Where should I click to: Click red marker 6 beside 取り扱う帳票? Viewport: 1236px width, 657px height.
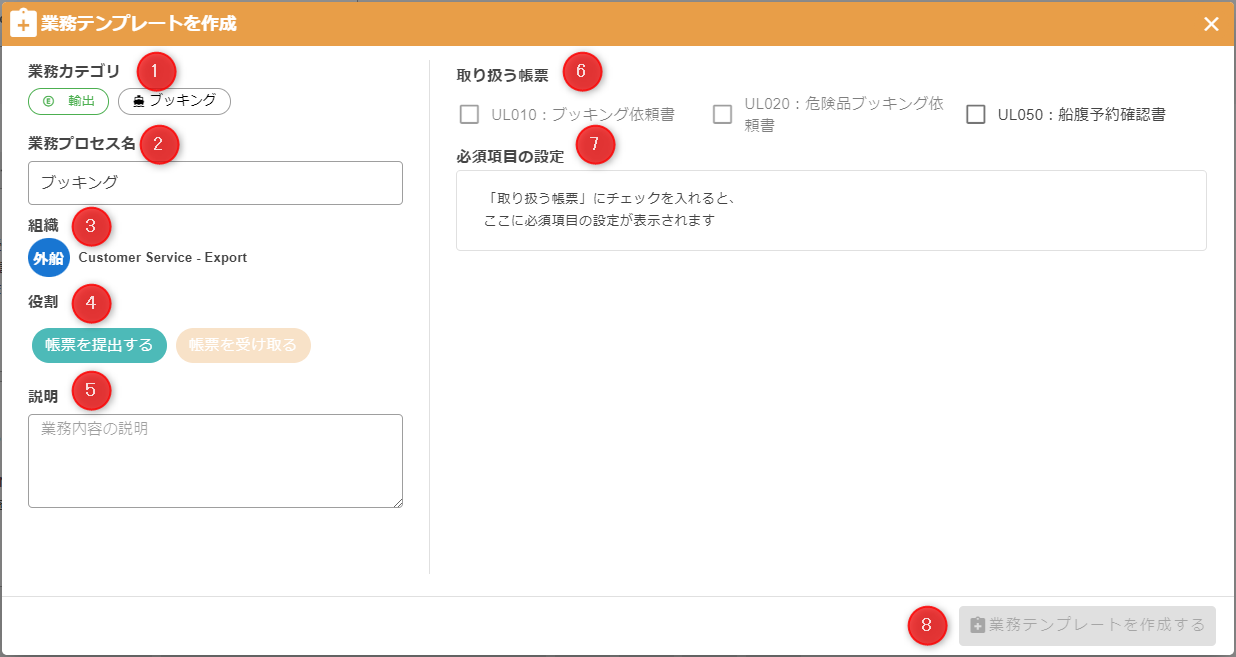click(x=582, y=71)
